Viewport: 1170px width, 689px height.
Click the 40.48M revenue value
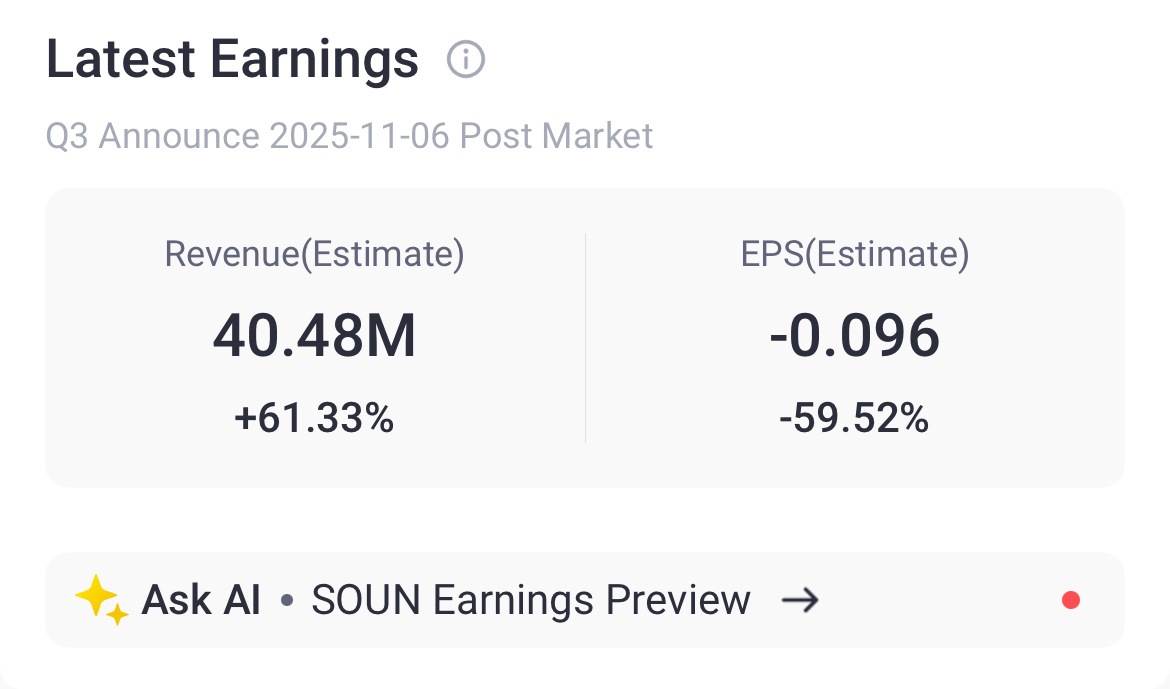point(314,337)
